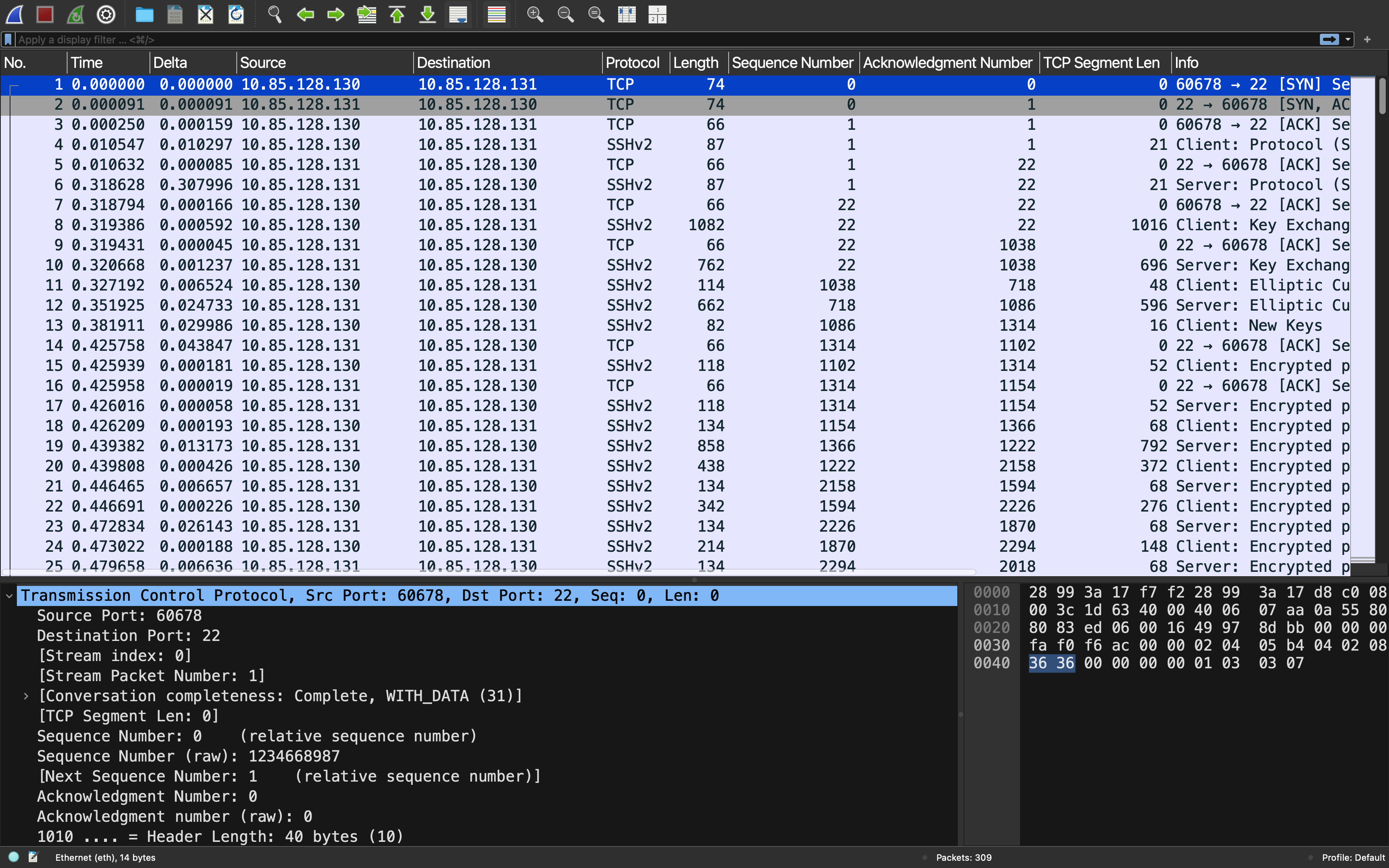
Task: Sort by the No. column header
Action: [x=33, y=63]
